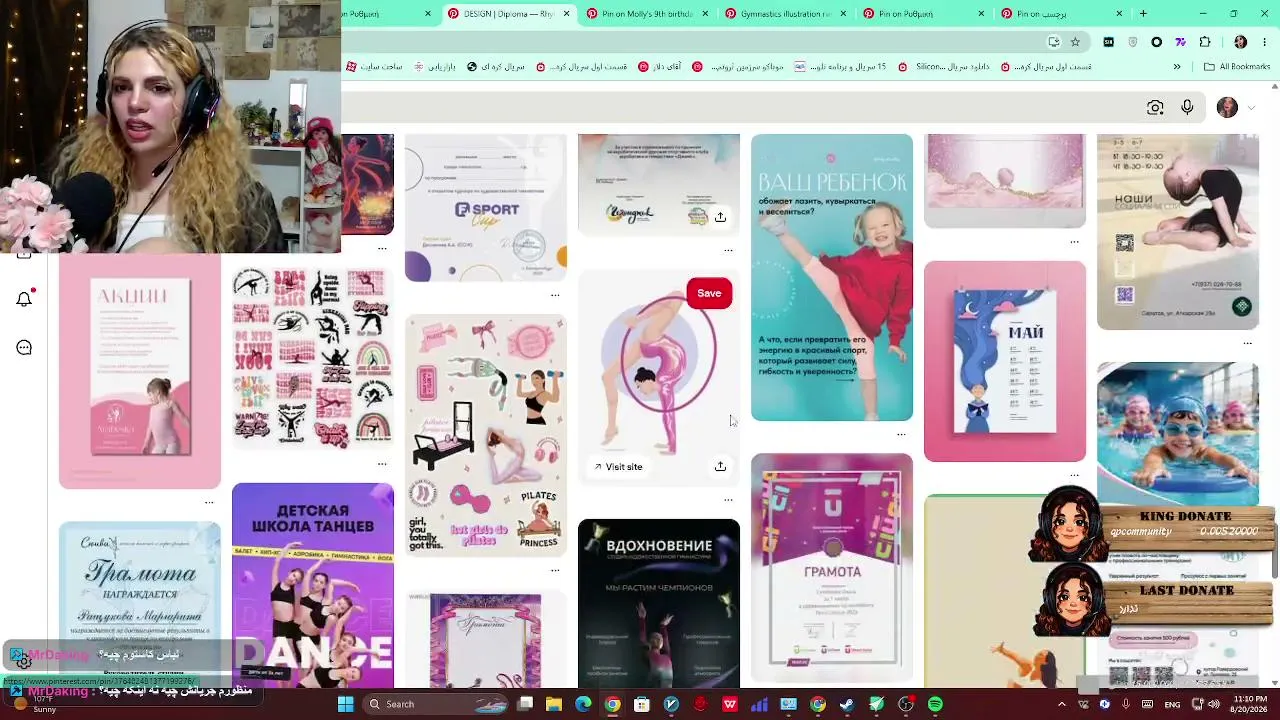Open more options under F Sport Cup pin
Viewport: 1280px width, 720px height.
555,295
